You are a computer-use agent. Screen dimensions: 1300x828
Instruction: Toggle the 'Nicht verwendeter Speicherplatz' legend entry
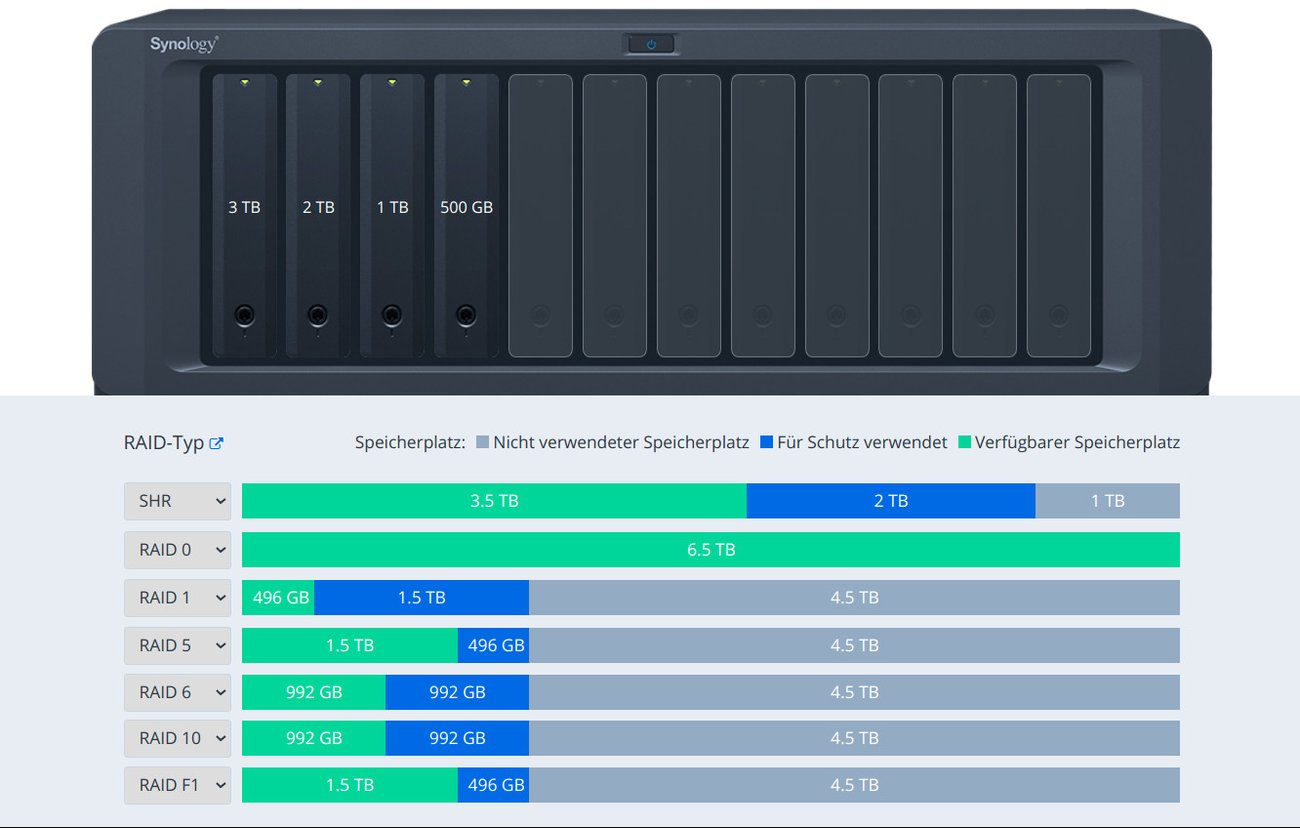tap(617, 441)
